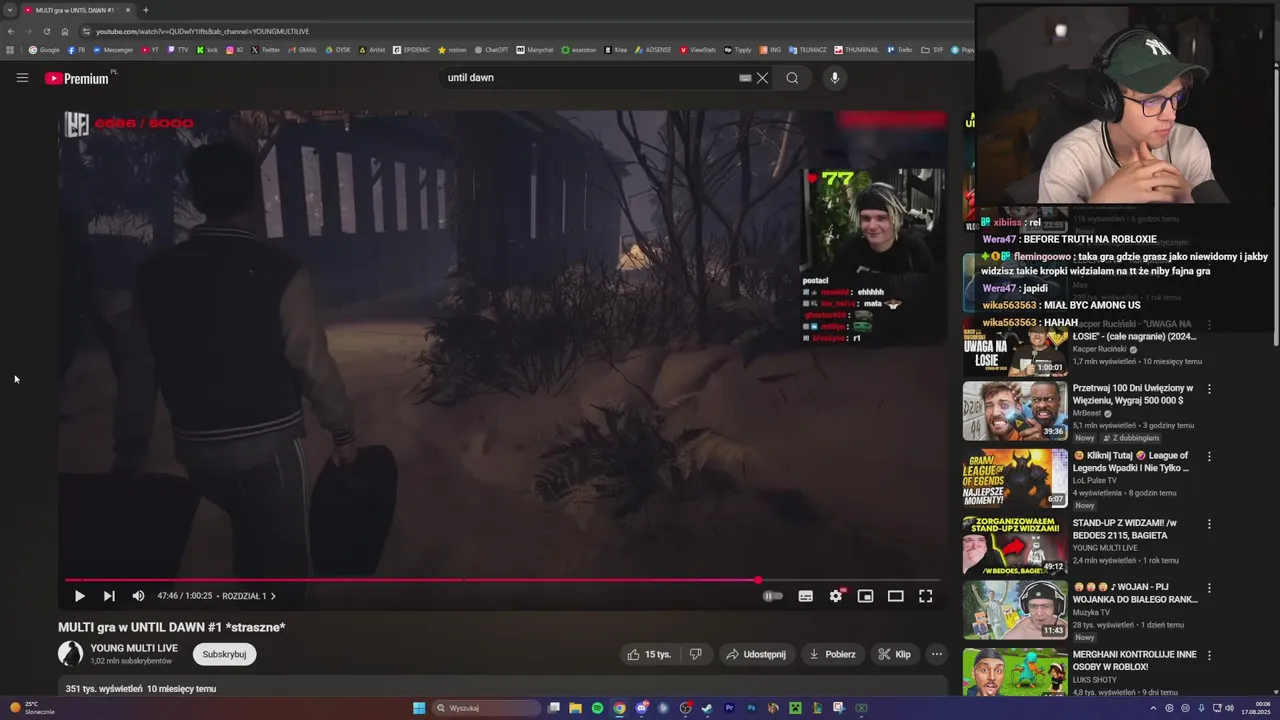Create a clip with Klip button
The width and height of the screenshot is (1280, 720).
click(x=894, y=654)
